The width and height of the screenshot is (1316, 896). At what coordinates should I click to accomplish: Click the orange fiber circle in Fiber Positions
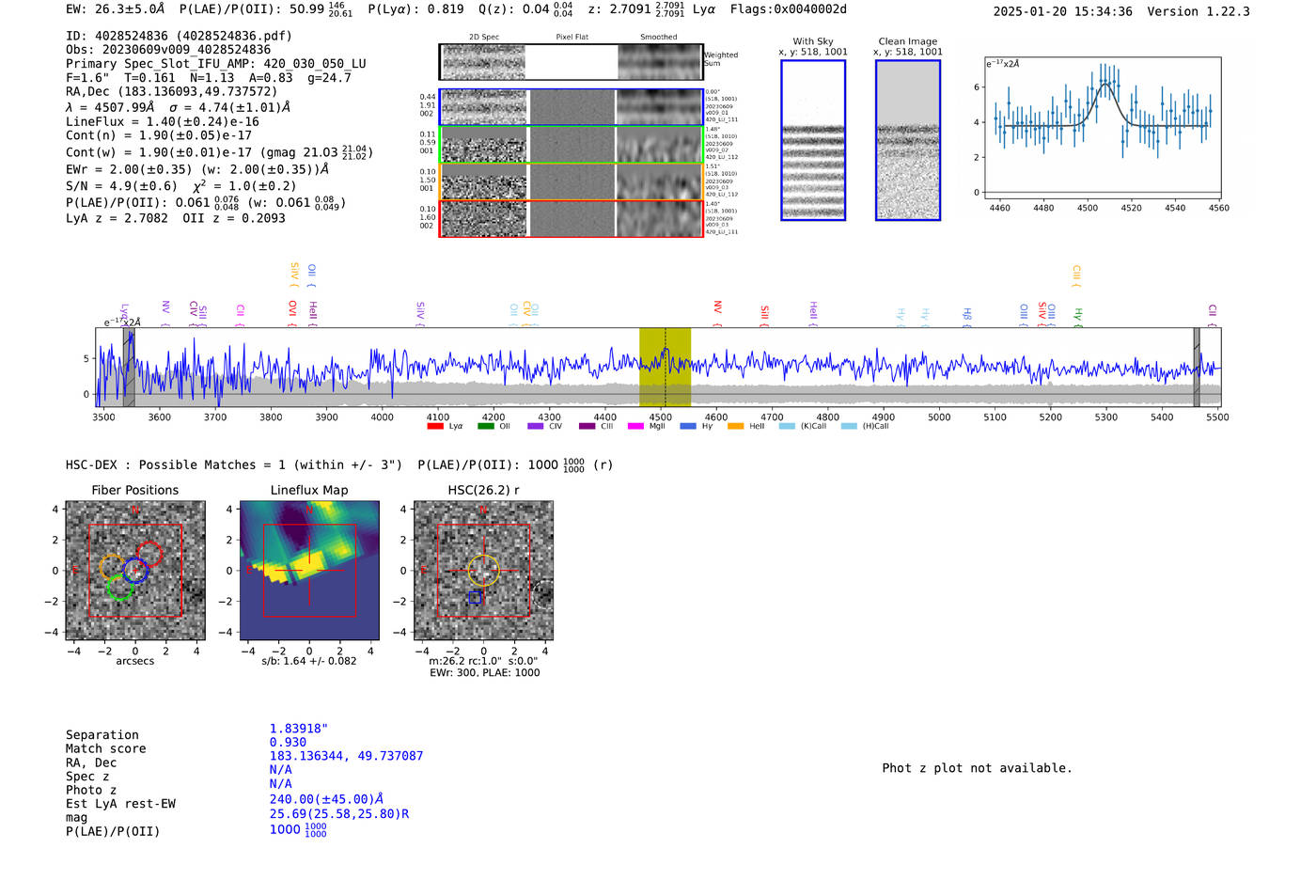(113, 568)
